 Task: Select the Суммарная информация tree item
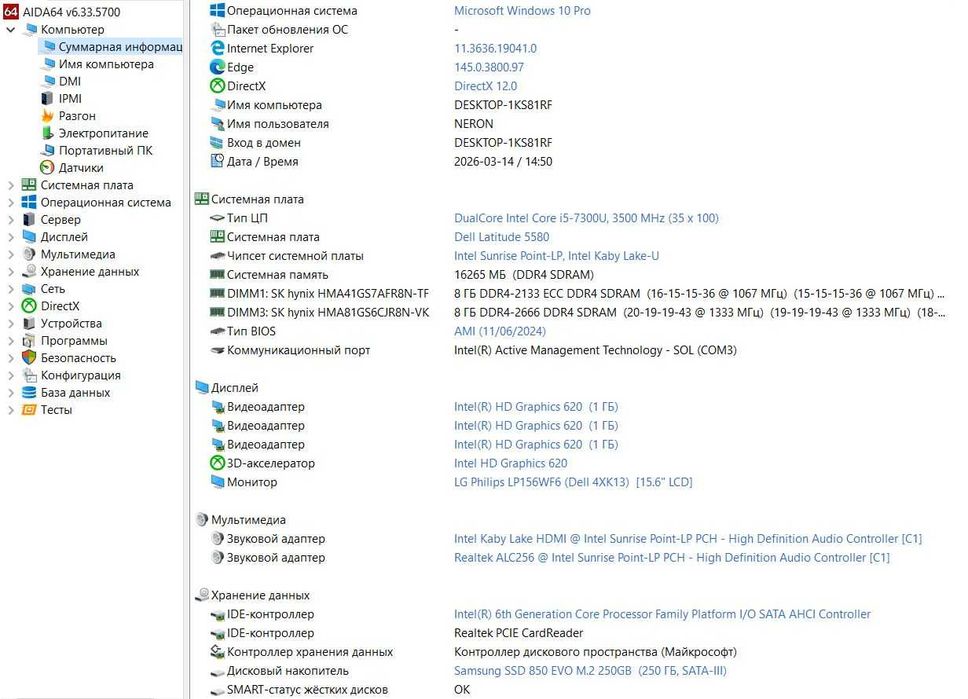pyautogui.click(x=112, y=46)
